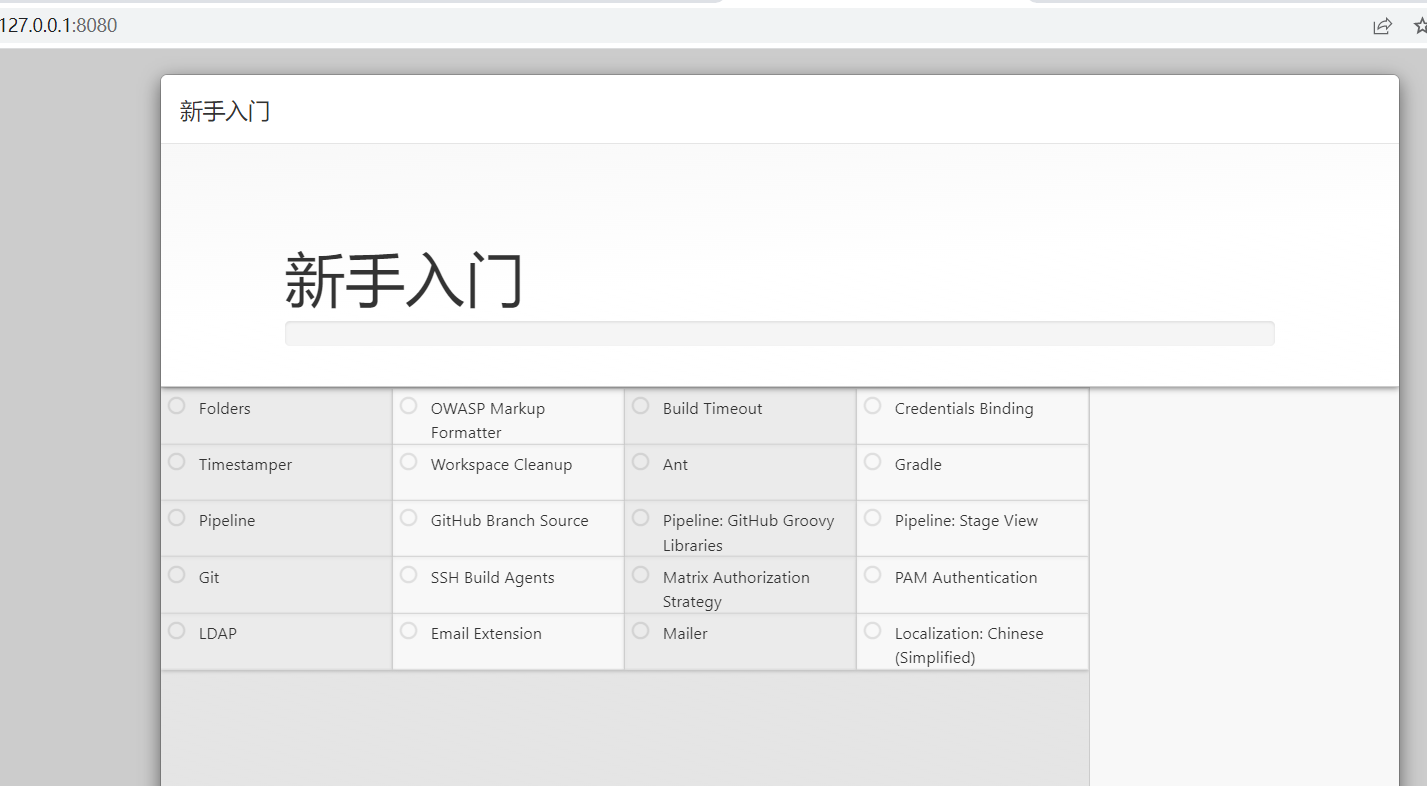1427x786 pixels.
Task: Click the Pipeline plugin name
Action: (x=227, y=521)
